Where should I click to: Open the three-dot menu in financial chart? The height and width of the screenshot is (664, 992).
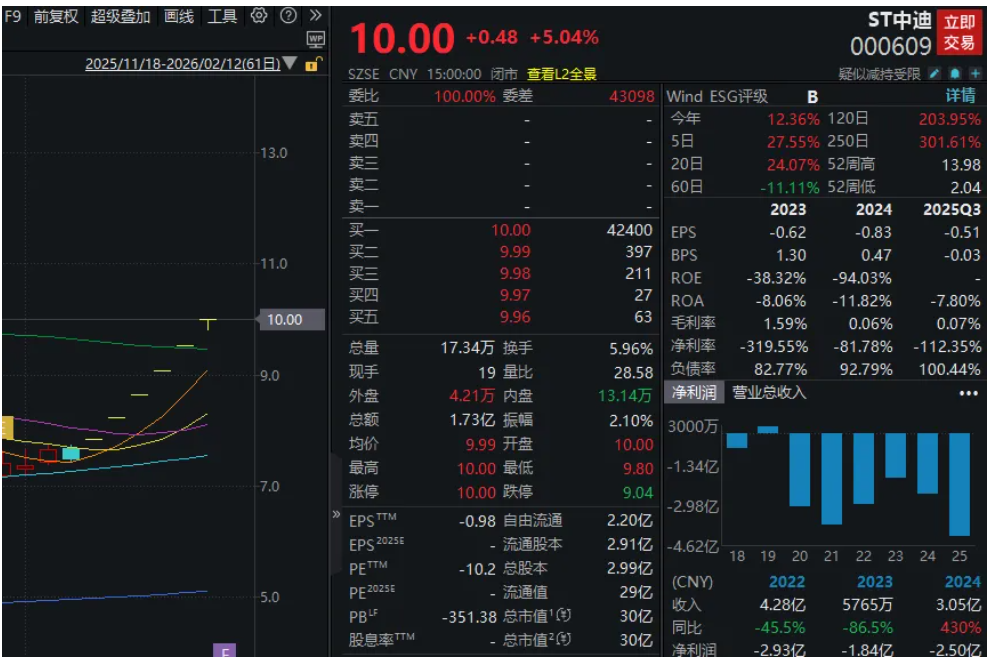[x=968, y=393]
